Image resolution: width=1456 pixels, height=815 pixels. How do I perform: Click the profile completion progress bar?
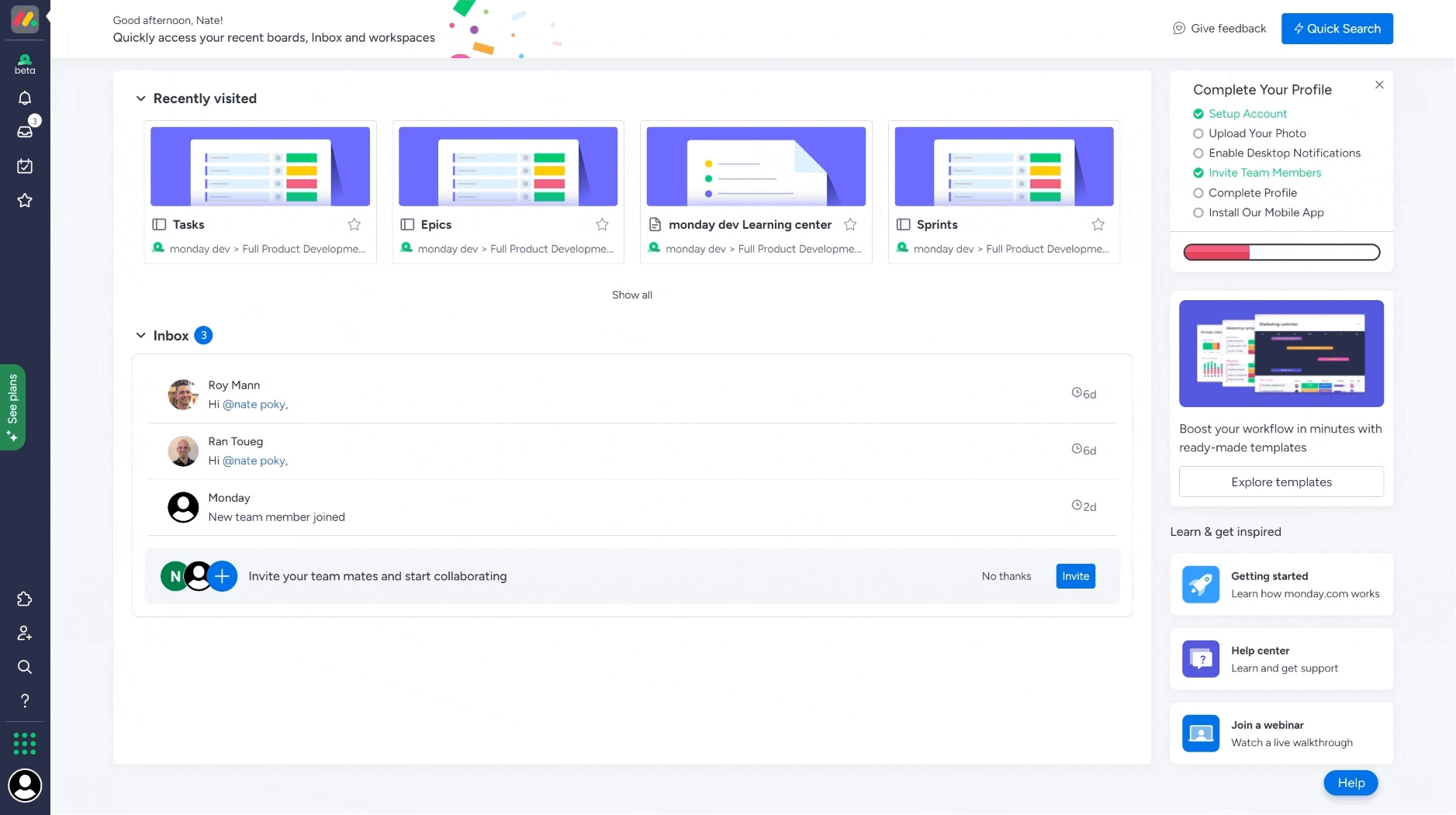tap(1280, 252)
